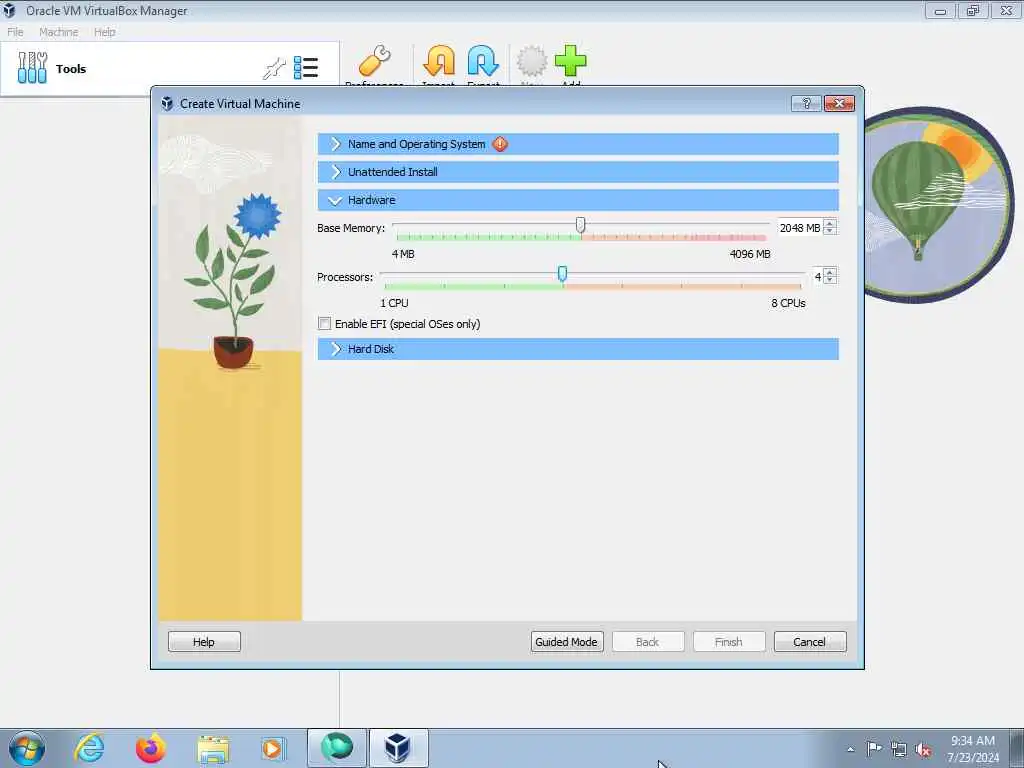The image size is (1024, 768).
Task: Click the Show desktop strip by the clock
Action: click(x=1016, y=748)
